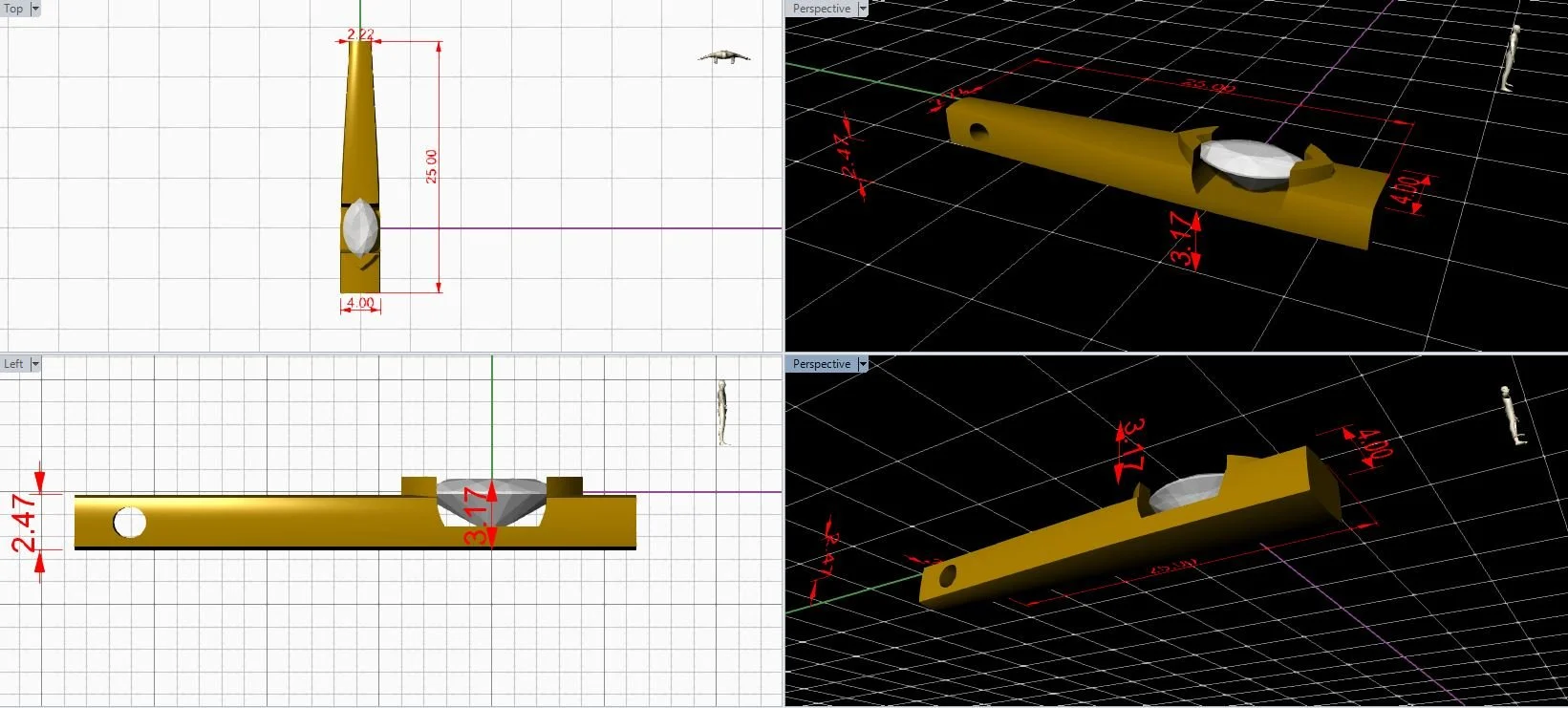Click the round hole in lower Perspective bar
Viewport: 1568px width, 708px height.
click(x=947, y=576)
